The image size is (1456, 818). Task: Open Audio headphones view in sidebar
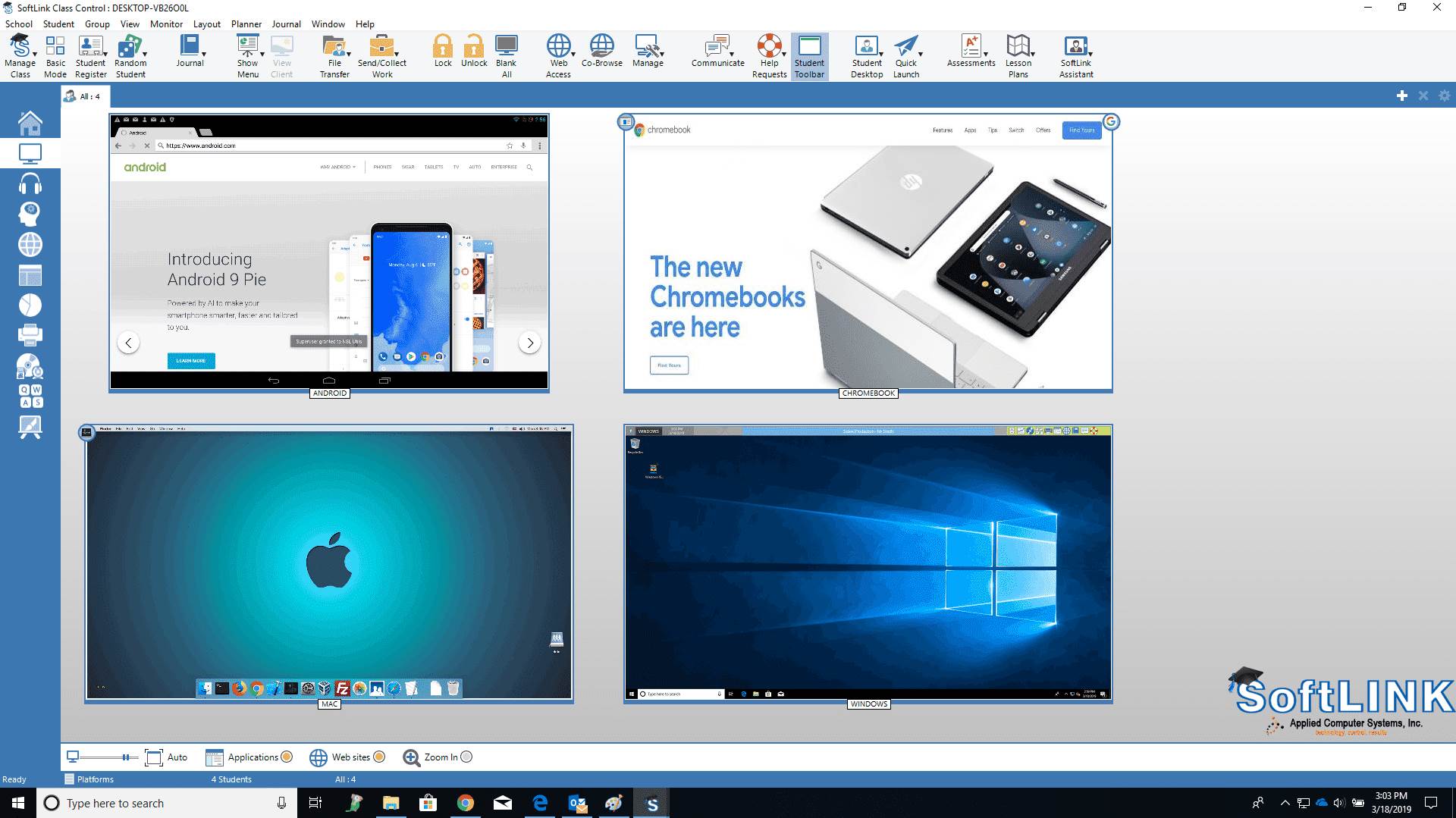coord(30,184)
